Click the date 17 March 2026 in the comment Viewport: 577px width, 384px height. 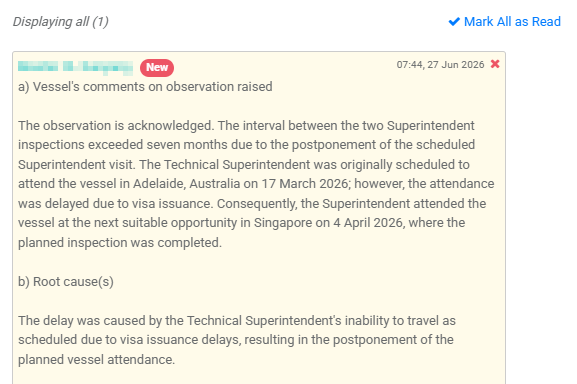click(x=305, y=184)
